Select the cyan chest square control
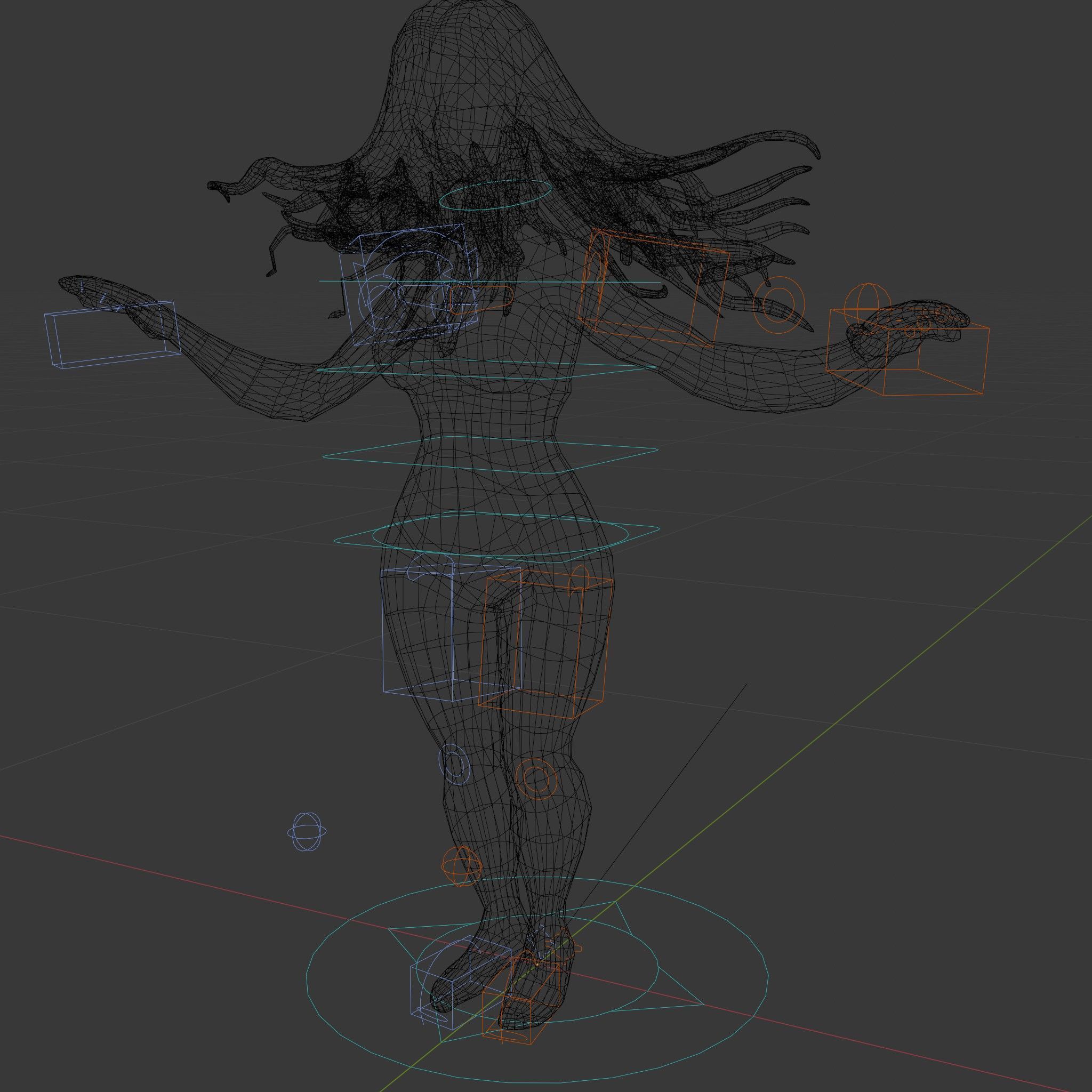1092x1092 pixels. pos(487,370)
